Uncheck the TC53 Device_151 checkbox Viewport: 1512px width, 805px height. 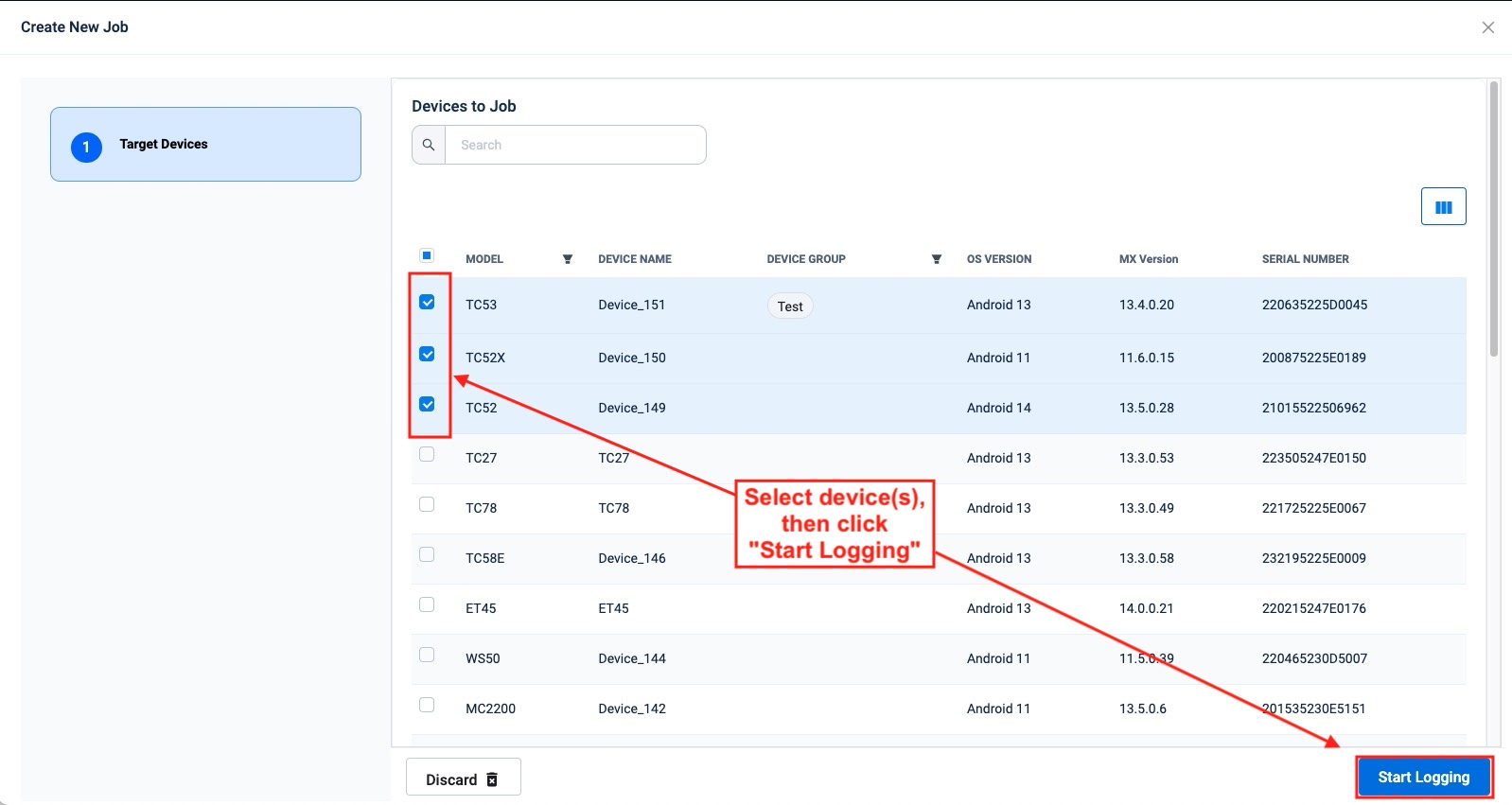[x=427, y=303]
